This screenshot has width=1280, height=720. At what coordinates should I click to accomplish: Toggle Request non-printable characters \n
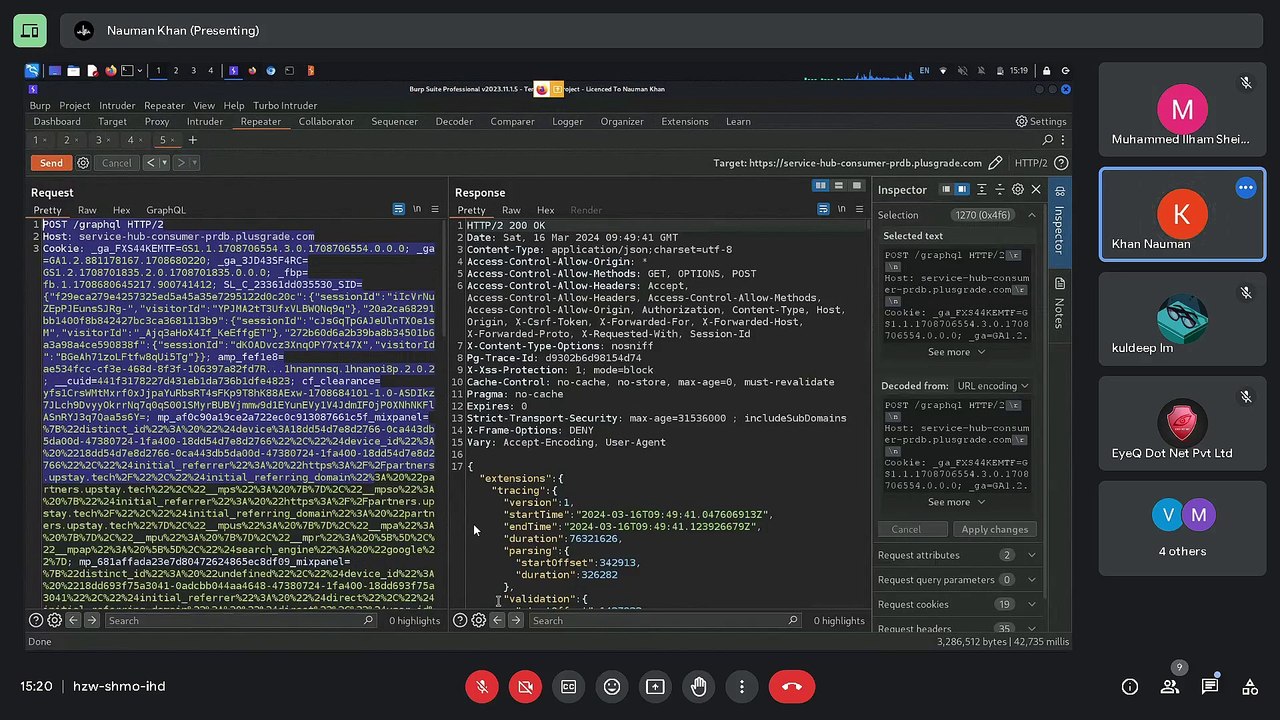(417, 209)
